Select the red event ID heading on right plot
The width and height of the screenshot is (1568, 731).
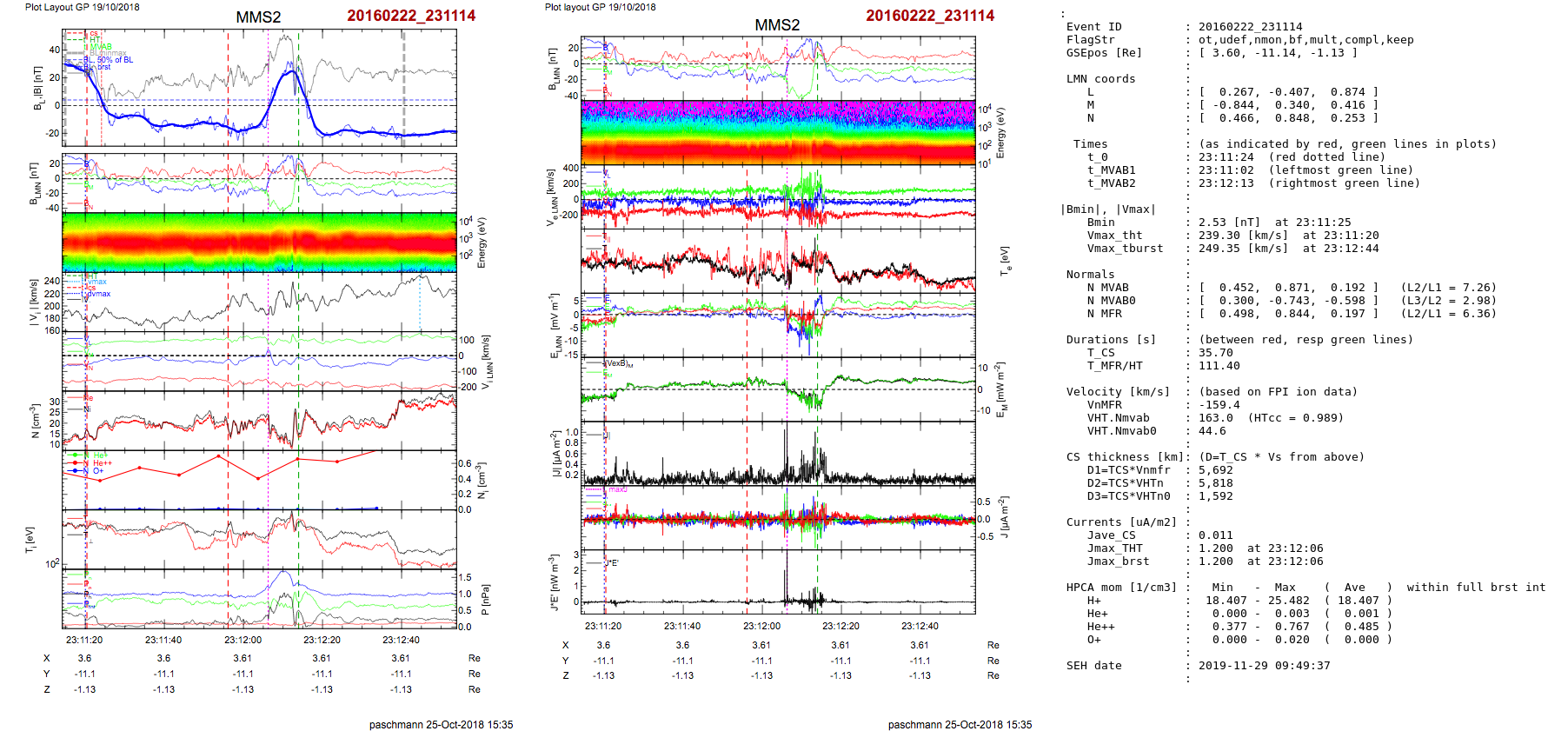tap(930, 16)
